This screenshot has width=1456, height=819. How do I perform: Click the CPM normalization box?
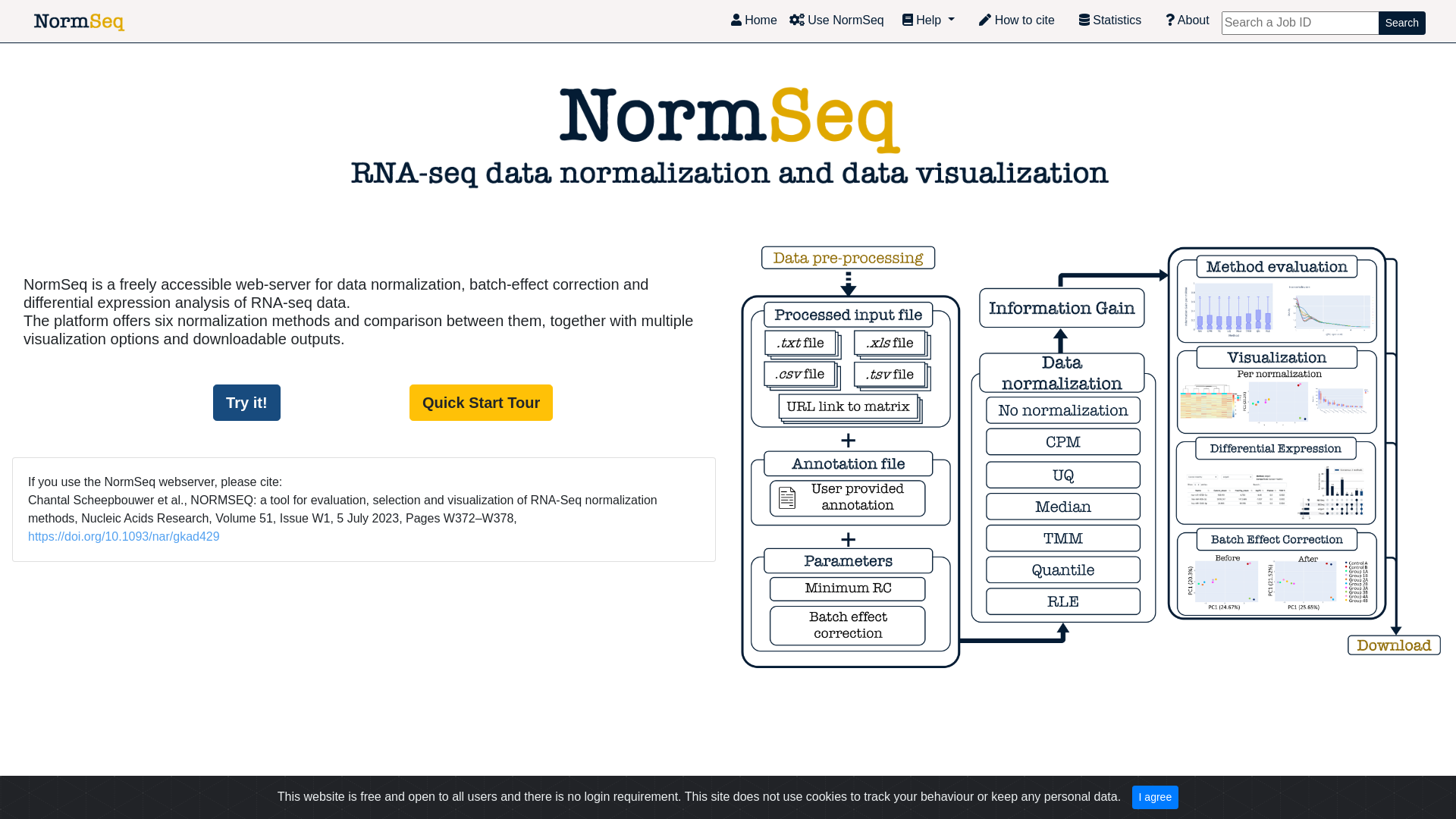point(1063,442)
